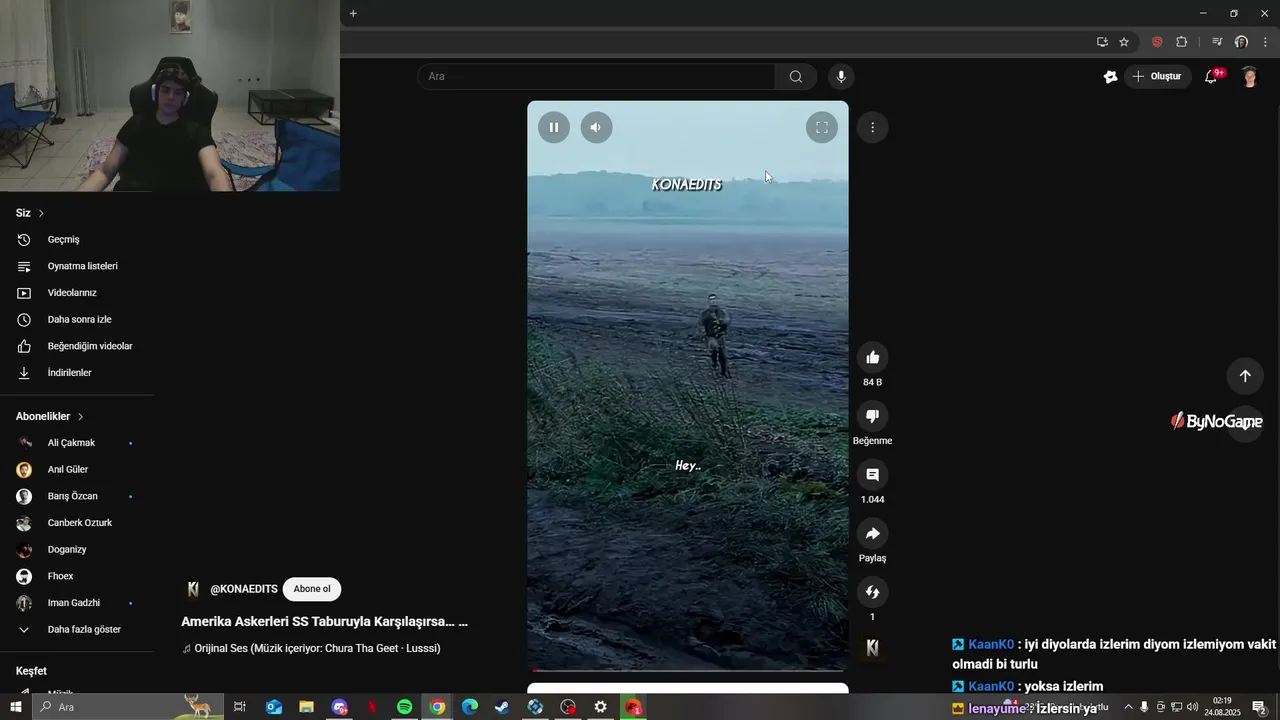The width and height of the screenshot is (1280, 720).
Task: Open Microsoft Edge from the taskbar
Action: 470,707
